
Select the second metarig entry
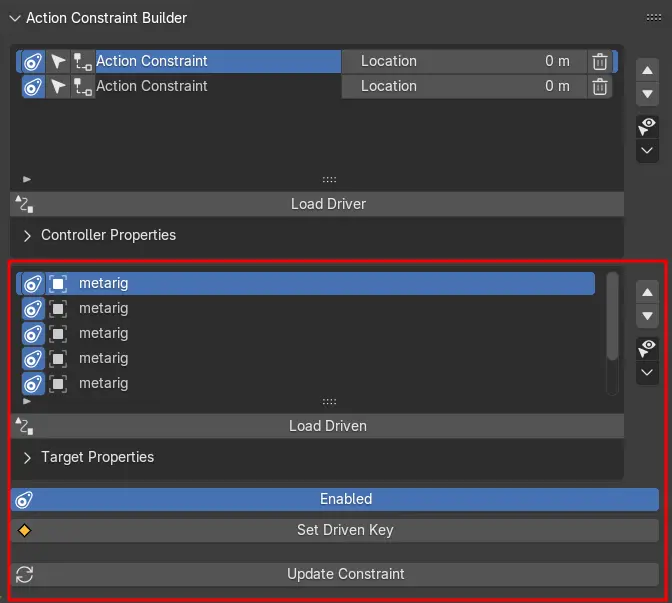click(306, 309)
